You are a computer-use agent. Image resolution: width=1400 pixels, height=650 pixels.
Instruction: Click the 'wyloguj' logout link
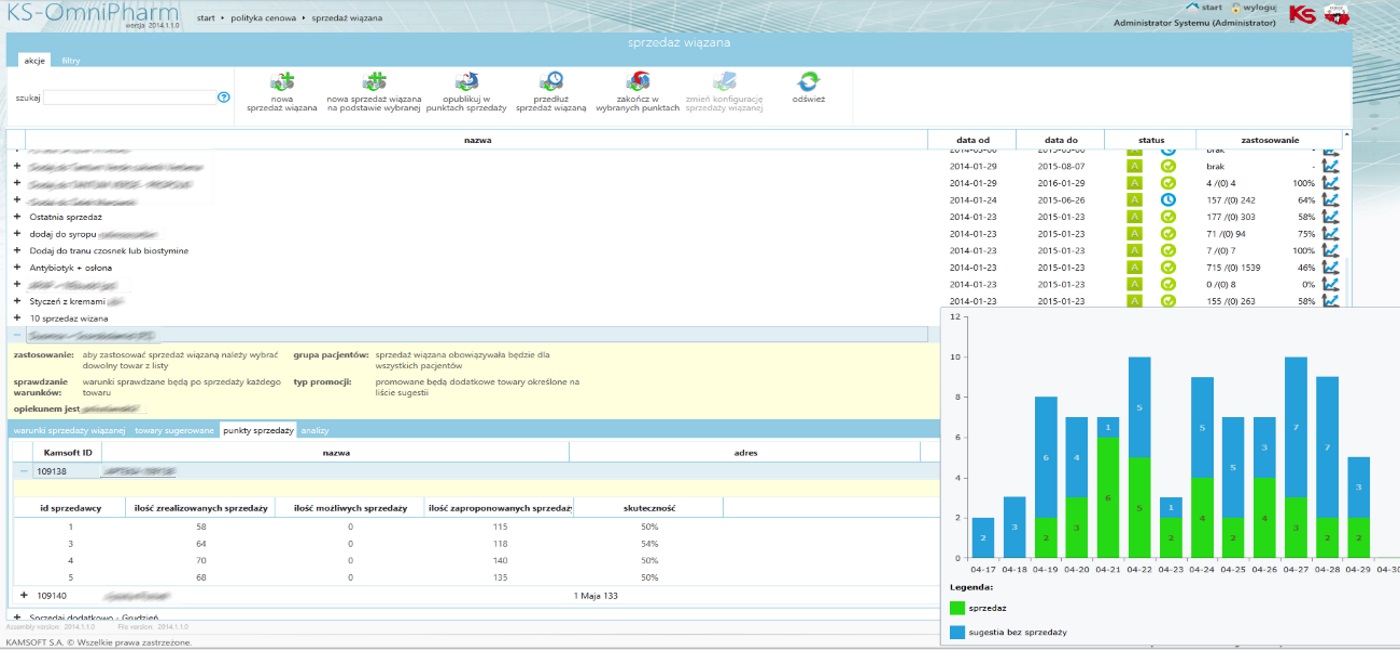1258,8
